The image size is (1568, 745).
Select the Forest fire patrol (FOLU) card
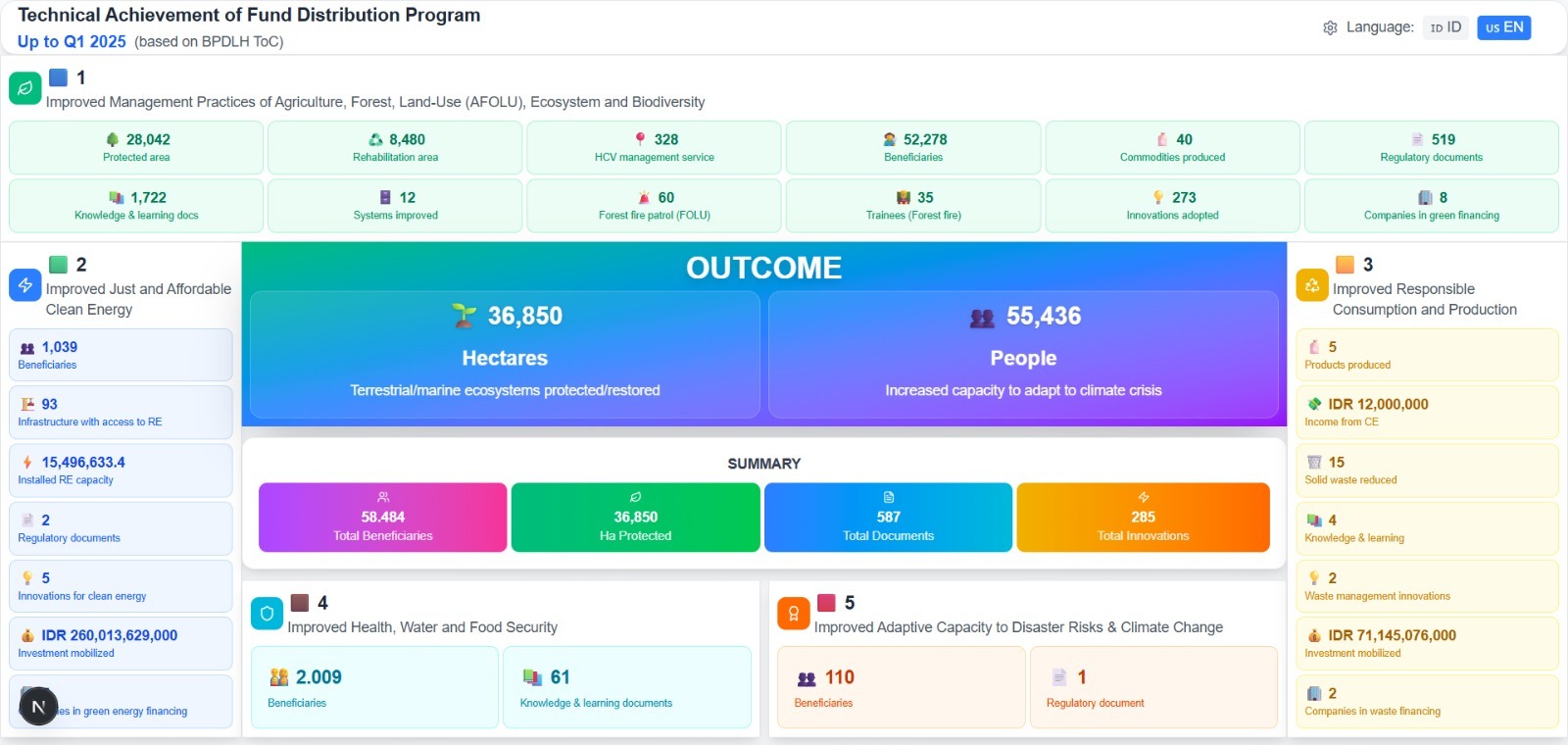(x=654, y=205)
